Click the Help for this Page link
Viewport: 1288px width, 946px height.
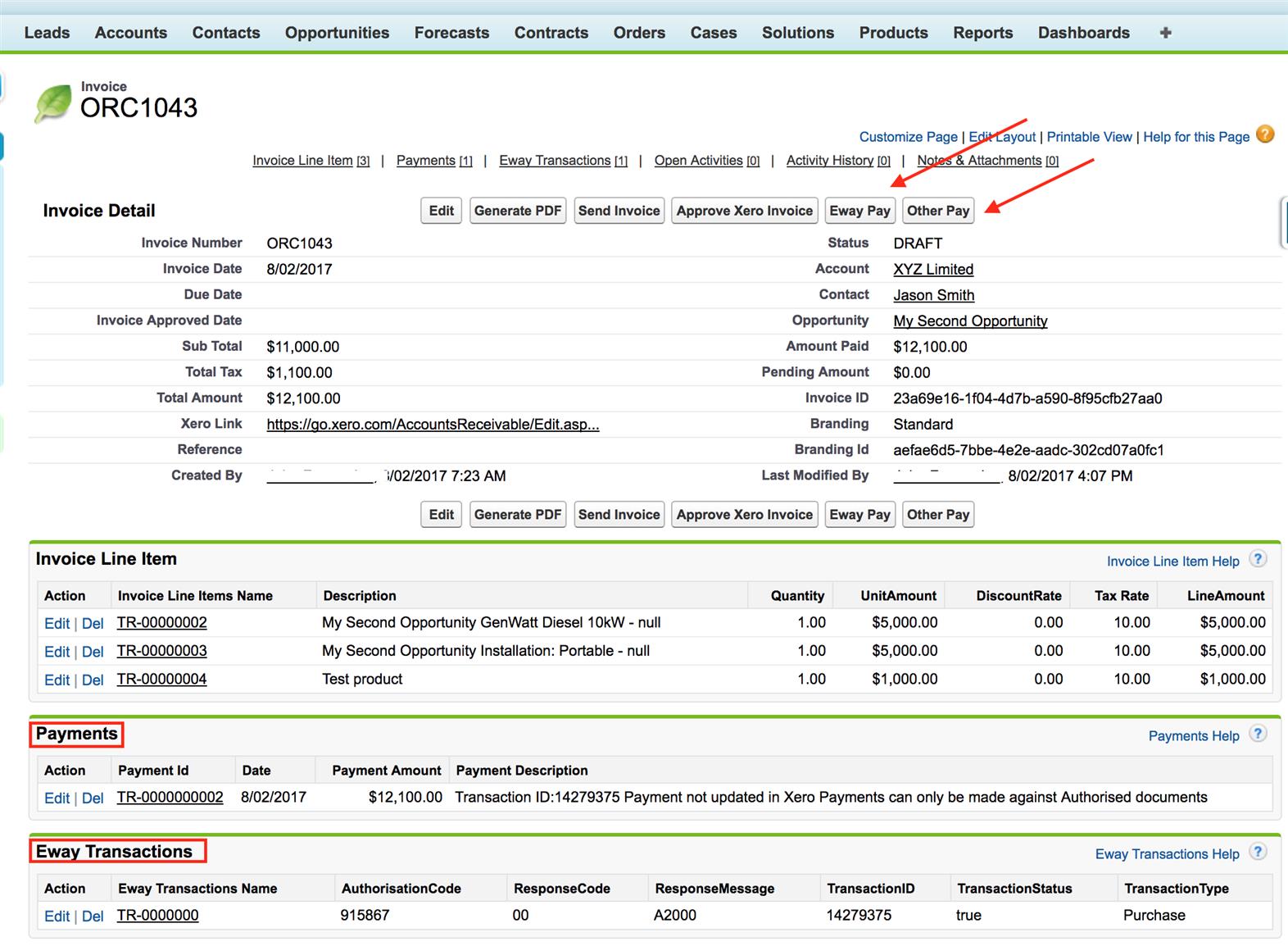coord(1196,137)
